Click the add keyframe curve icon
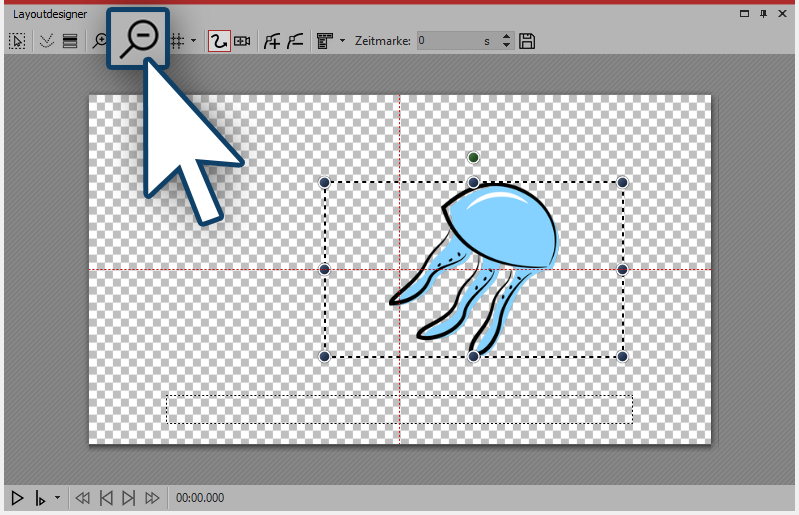Image resolution: width=799 pixels, height=515 pixels. pos(271,41)
